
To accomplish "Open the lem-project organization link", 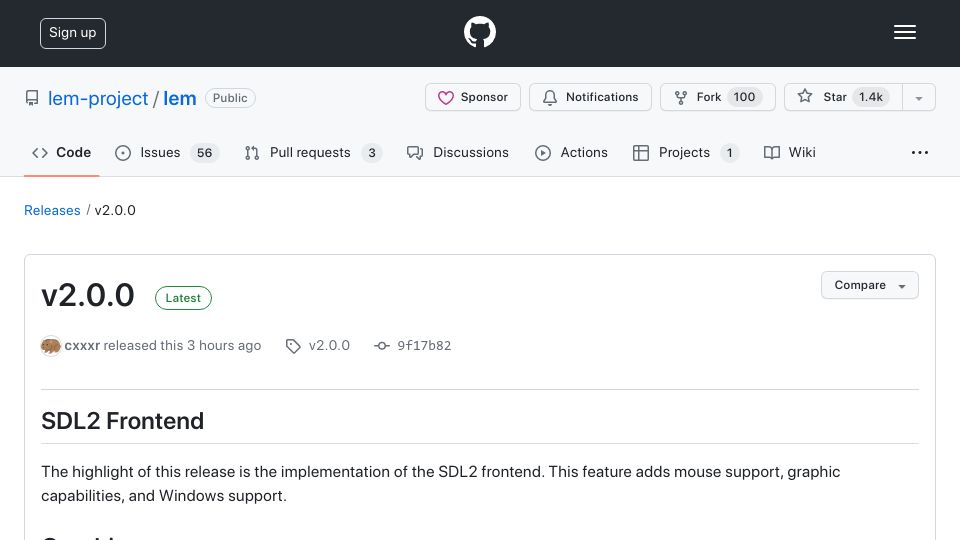I will 98,98.
